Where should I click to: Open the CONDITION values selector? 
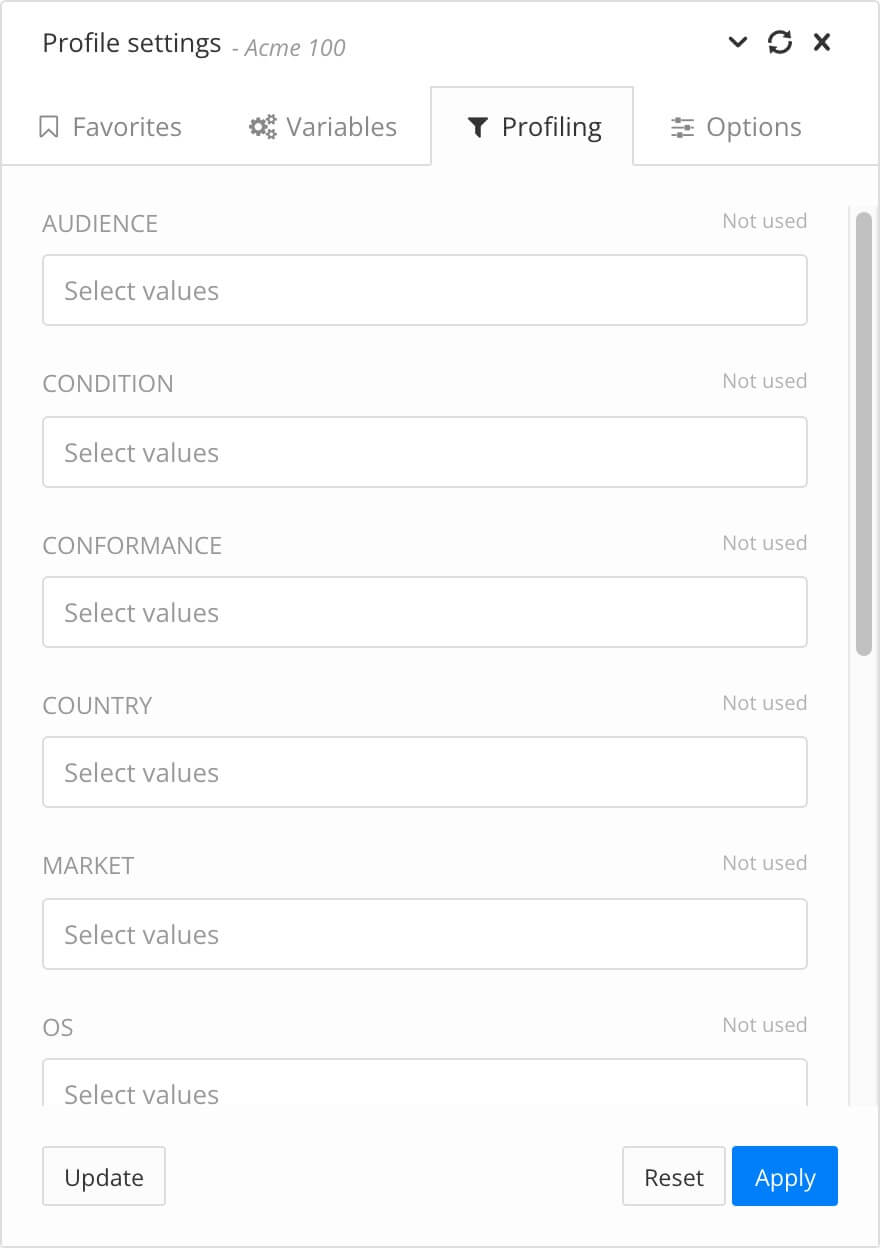coord(425,452)
